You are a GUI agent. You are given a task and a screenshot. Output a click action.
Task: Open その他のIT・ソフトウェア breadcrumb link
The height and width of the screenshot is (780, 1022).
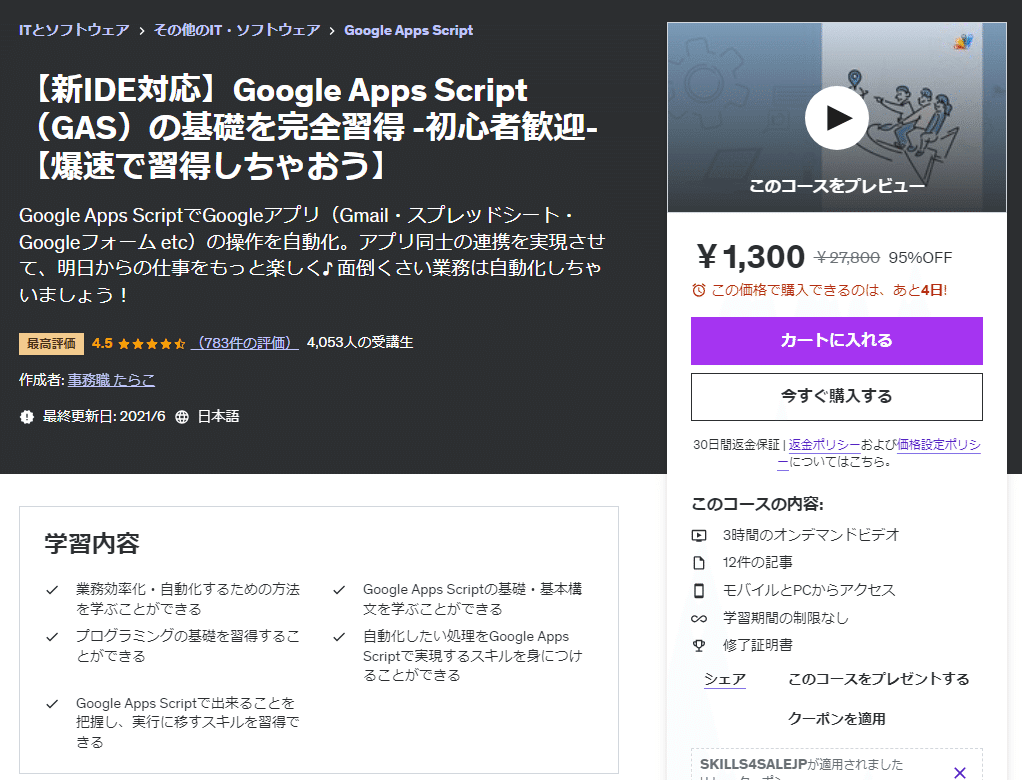(237, 30)
